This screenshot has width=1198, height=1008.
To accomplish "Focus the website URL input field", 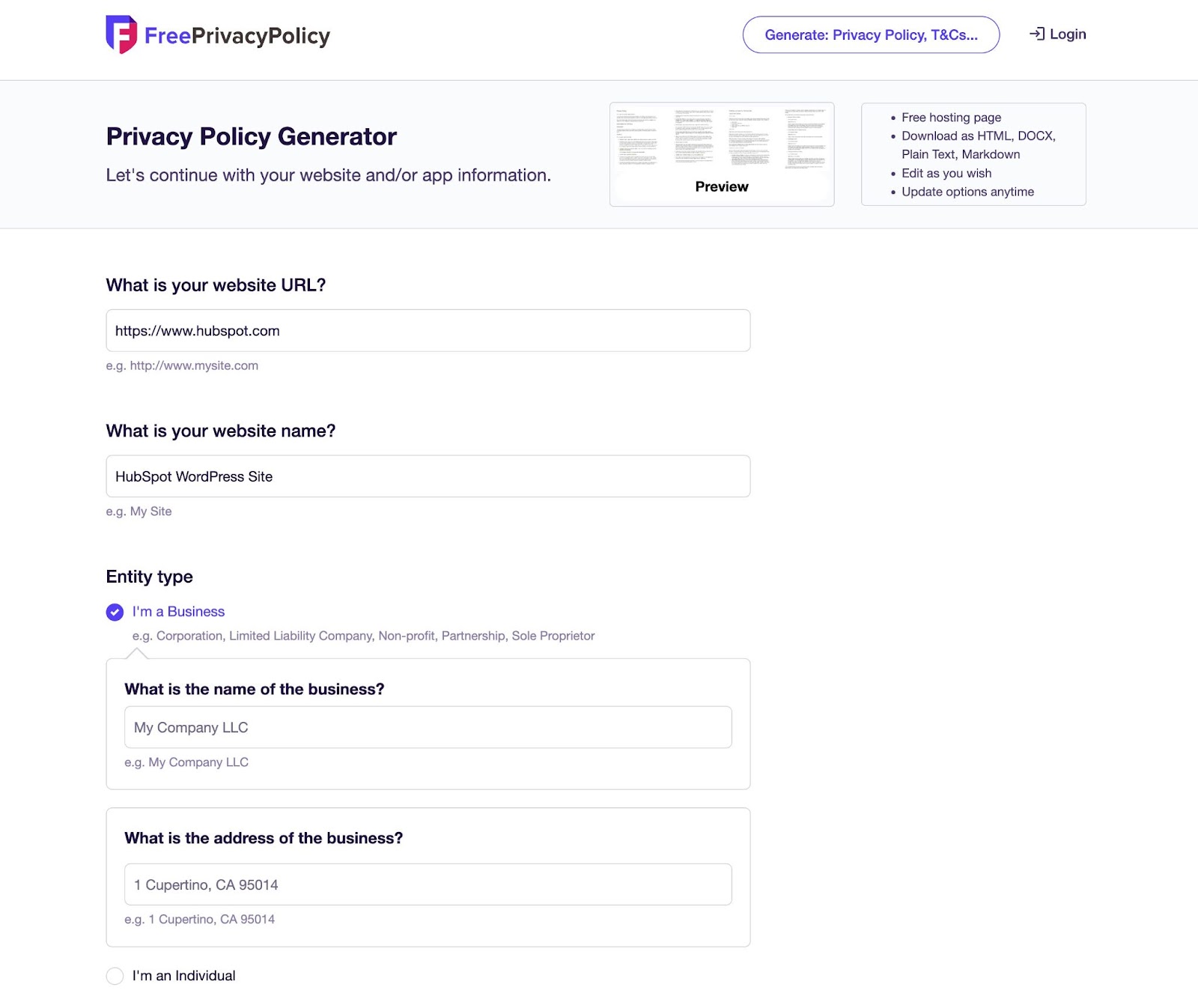I will click(x=428, y=331).
